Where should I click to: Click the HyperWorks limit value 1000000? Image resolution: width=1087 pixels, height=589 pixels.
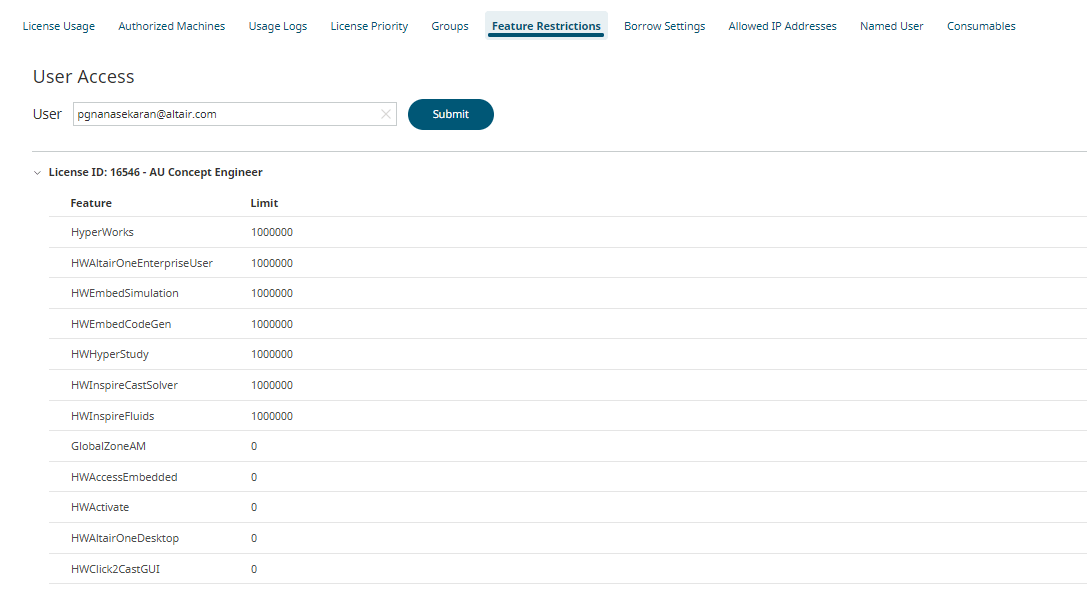click(x=272, y=232)
